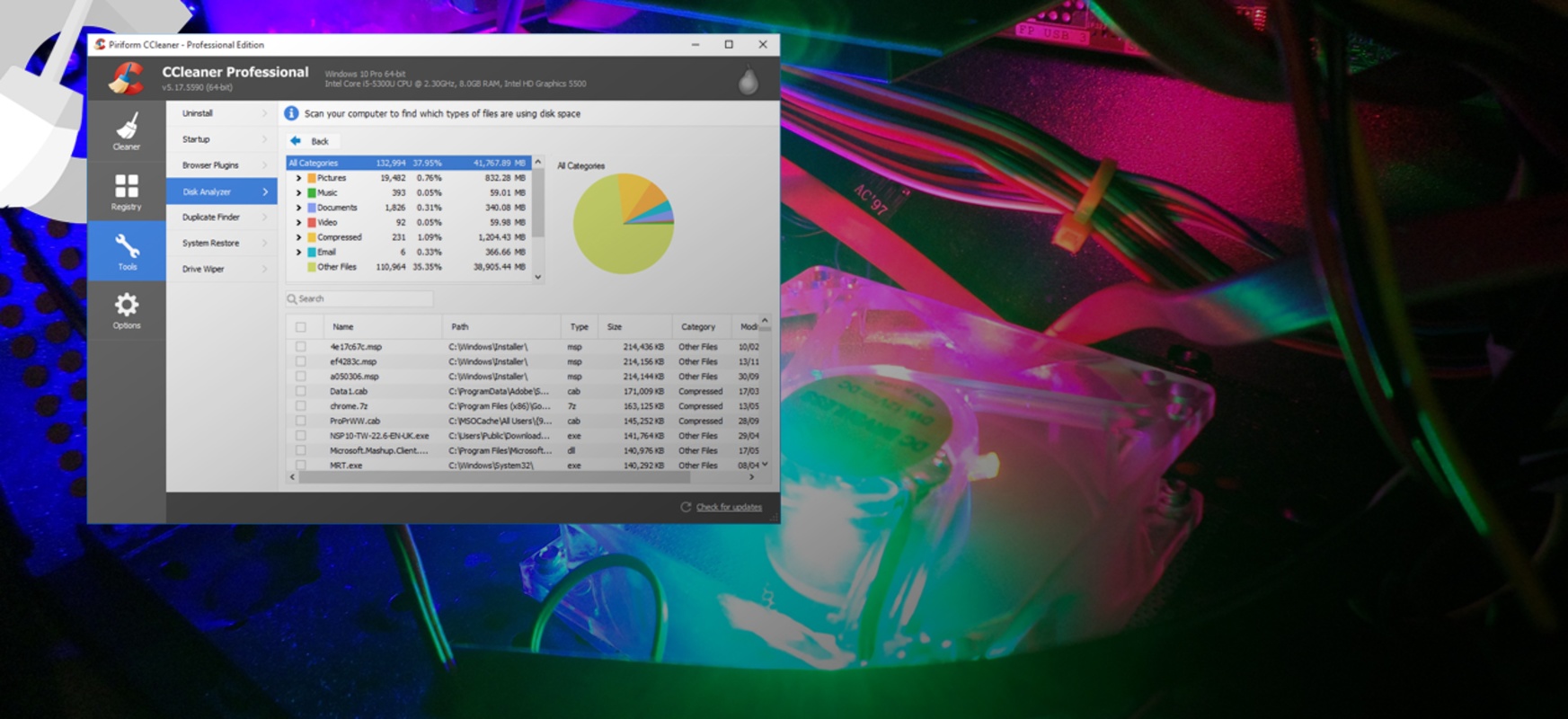Check the box for 4e17c67c.msp
The width and height of the screenshot is (1568, 719).
(301, 347)
